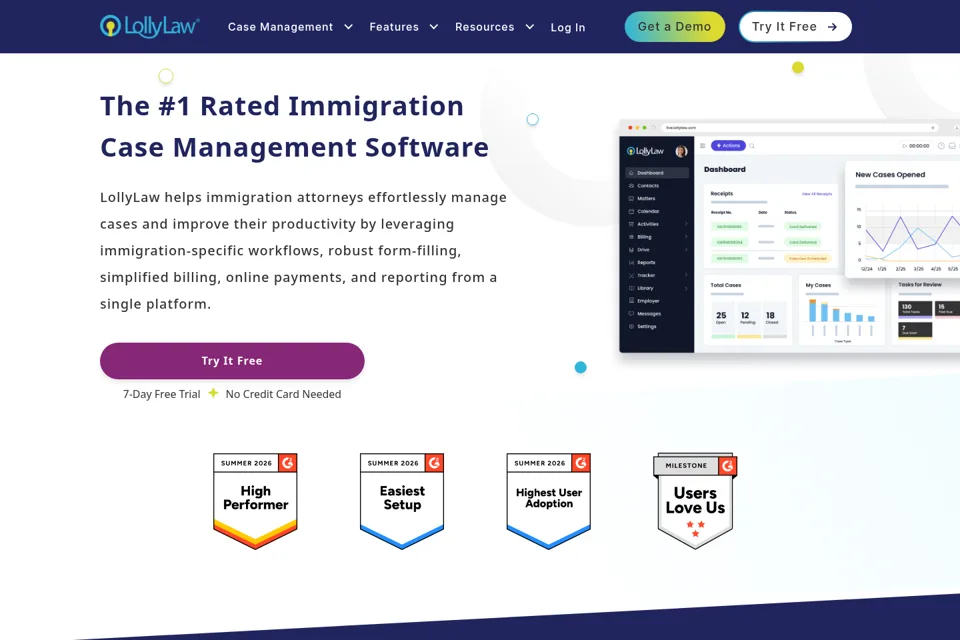Click Contacts in the preview sidebar
The width and height of the screenshot is (960, 640).
coord(648,186)
